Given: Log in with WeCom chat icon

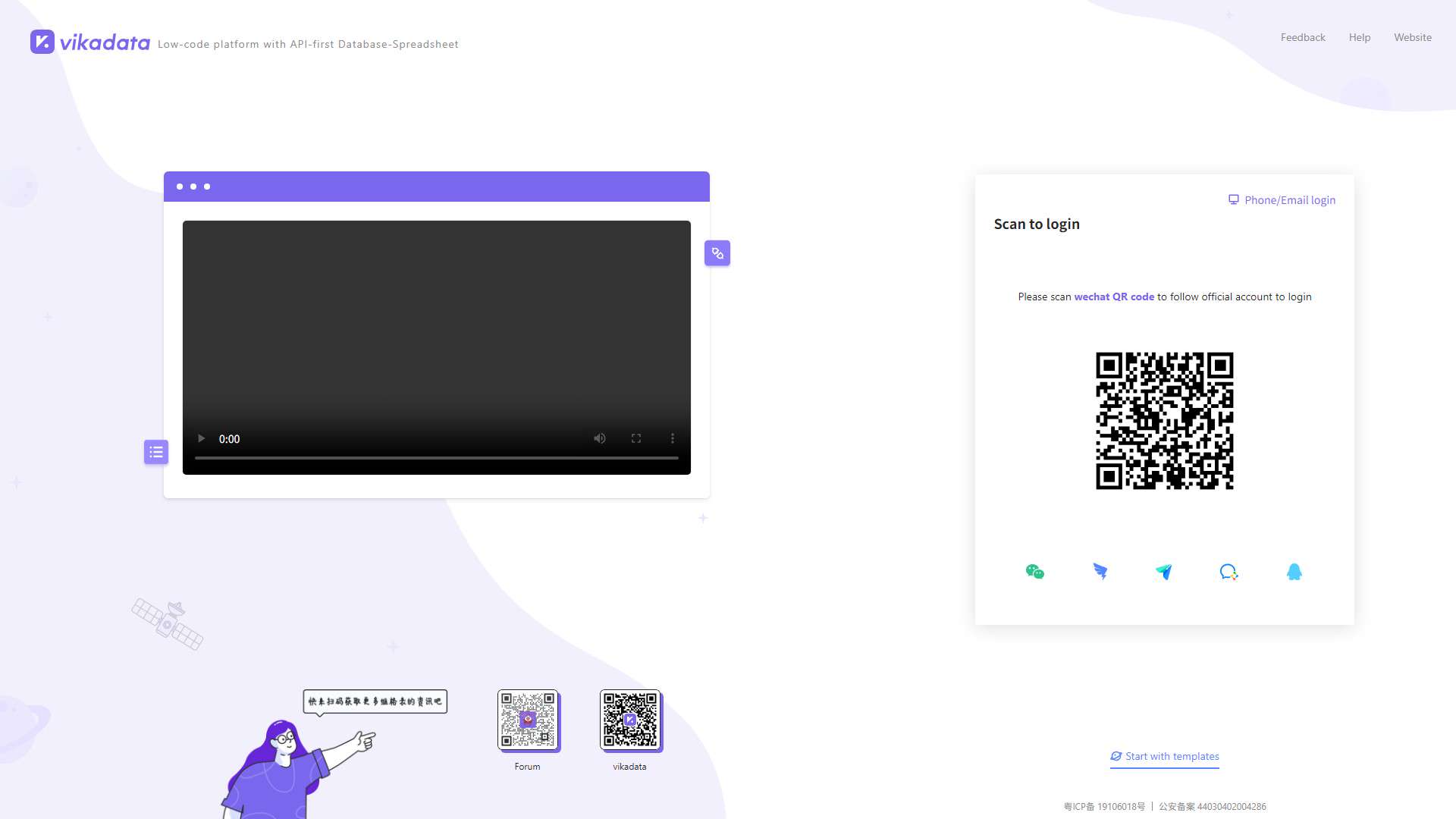Looking at the screenshot, I should [1229, 572].
